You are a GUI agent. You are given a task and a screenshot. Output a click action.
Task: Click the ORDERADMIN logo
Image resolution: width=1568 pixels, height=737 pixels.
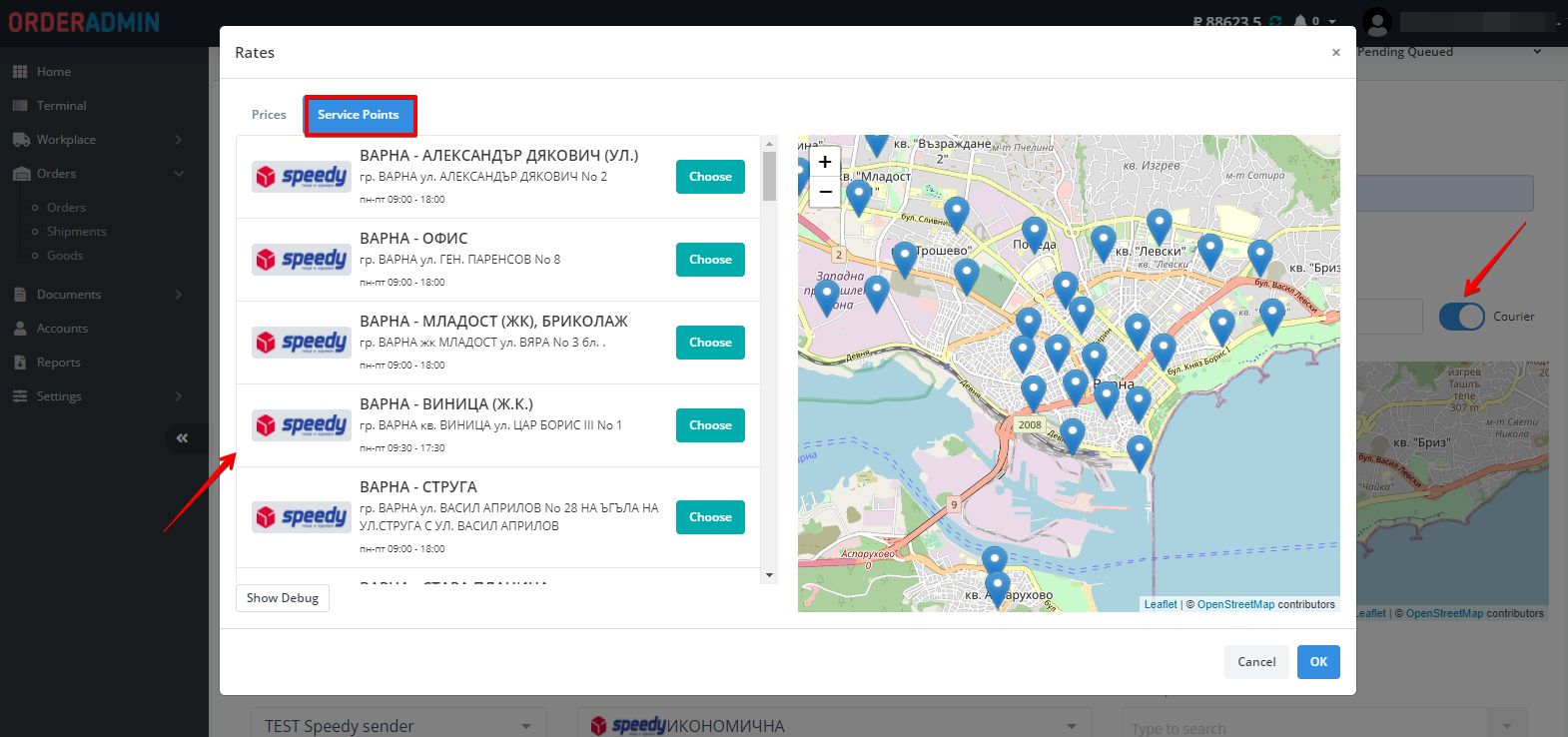click(84, 22)
